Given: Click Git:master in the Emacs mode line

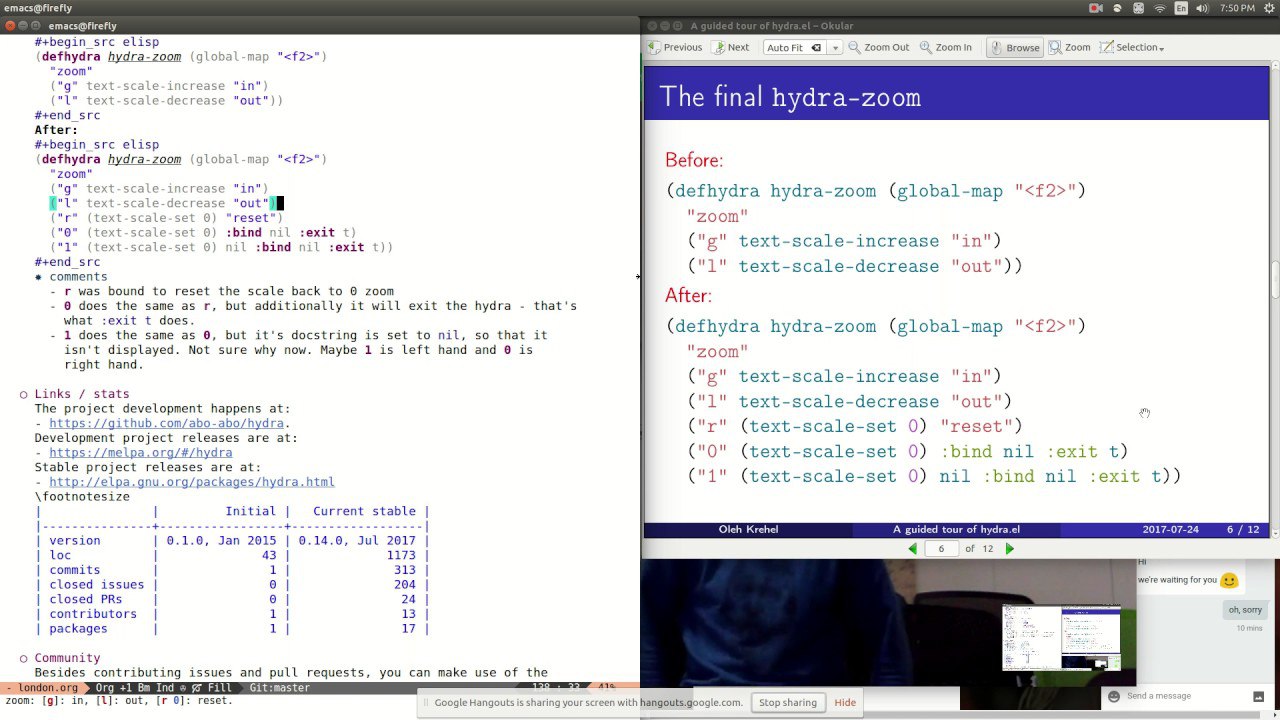Looking at the screenshot, I should (279, 688).
